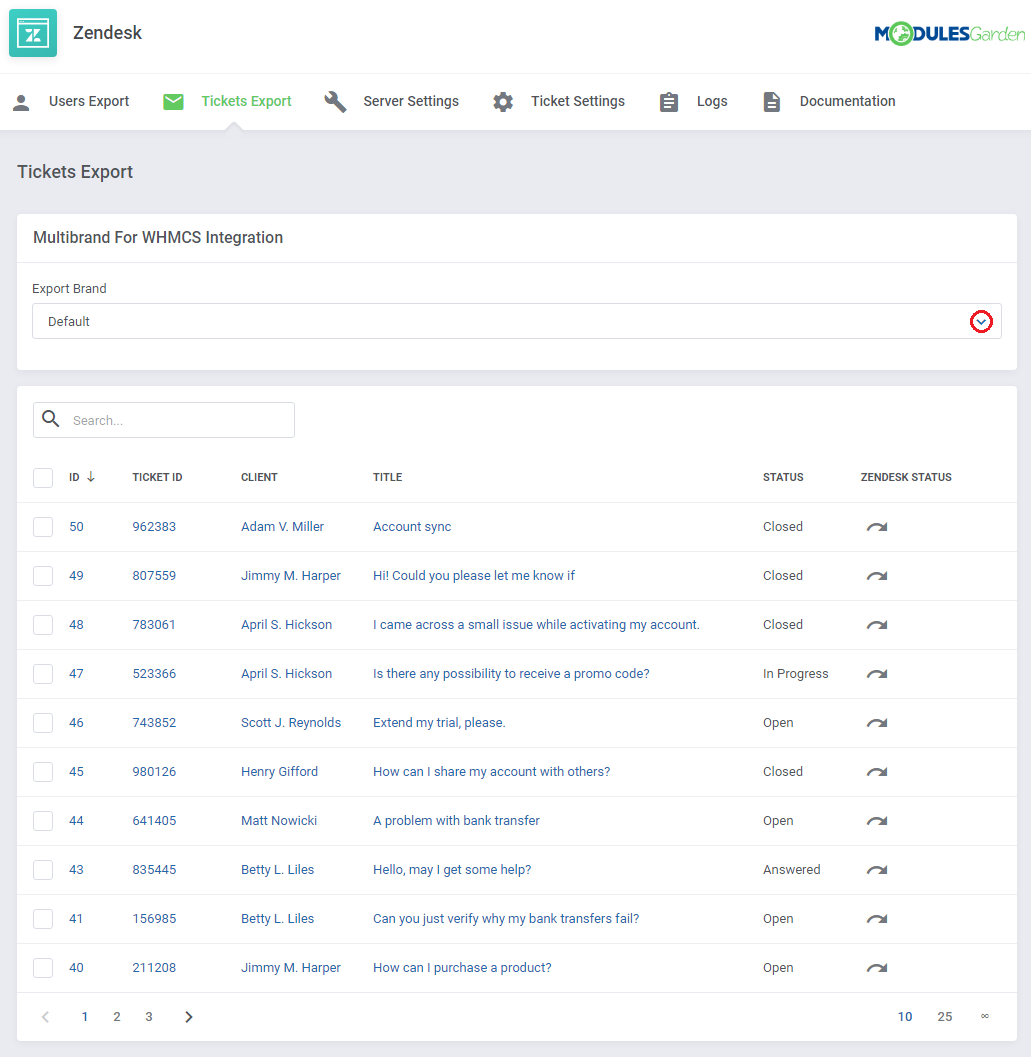
Task: Open 'A problem with bank transfer' ticket
Action: tap(456, 820)
